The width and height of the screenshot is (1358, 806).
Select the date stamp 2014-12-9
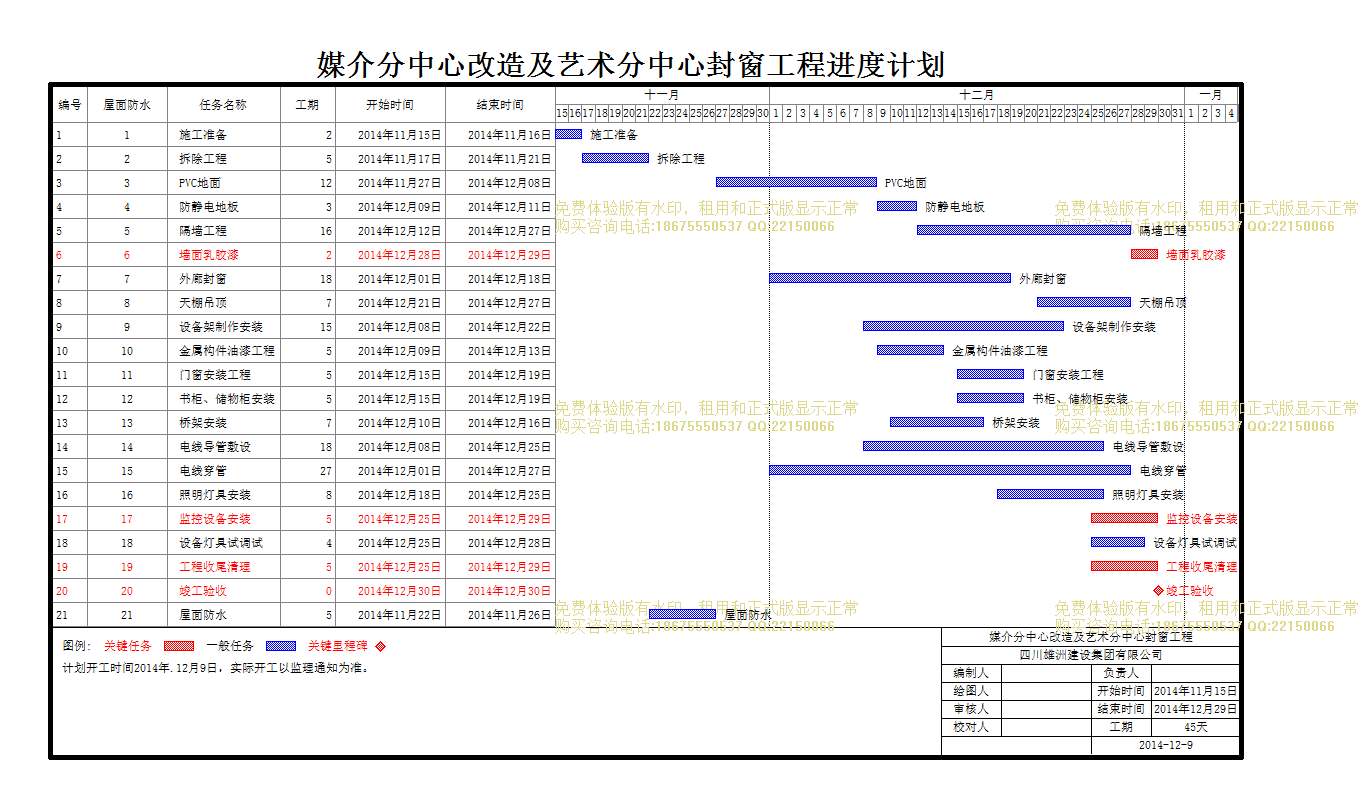click(x=1165, y=745)
